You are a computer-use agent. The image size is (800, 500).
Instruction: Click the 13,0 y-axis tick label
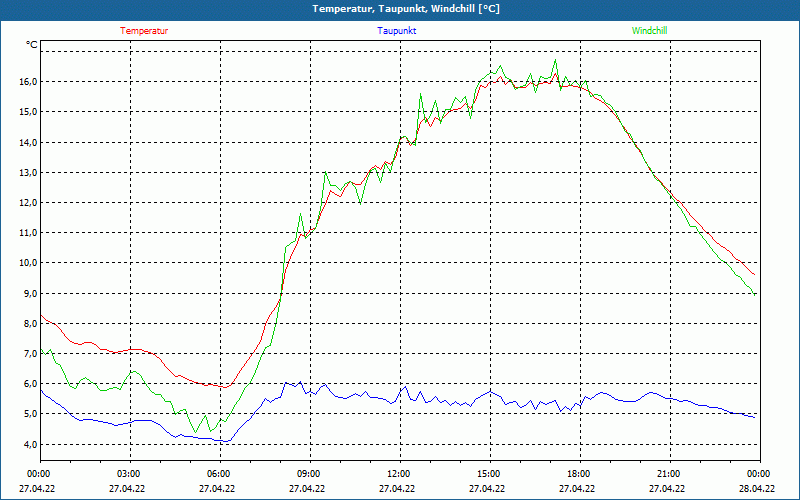27,172
